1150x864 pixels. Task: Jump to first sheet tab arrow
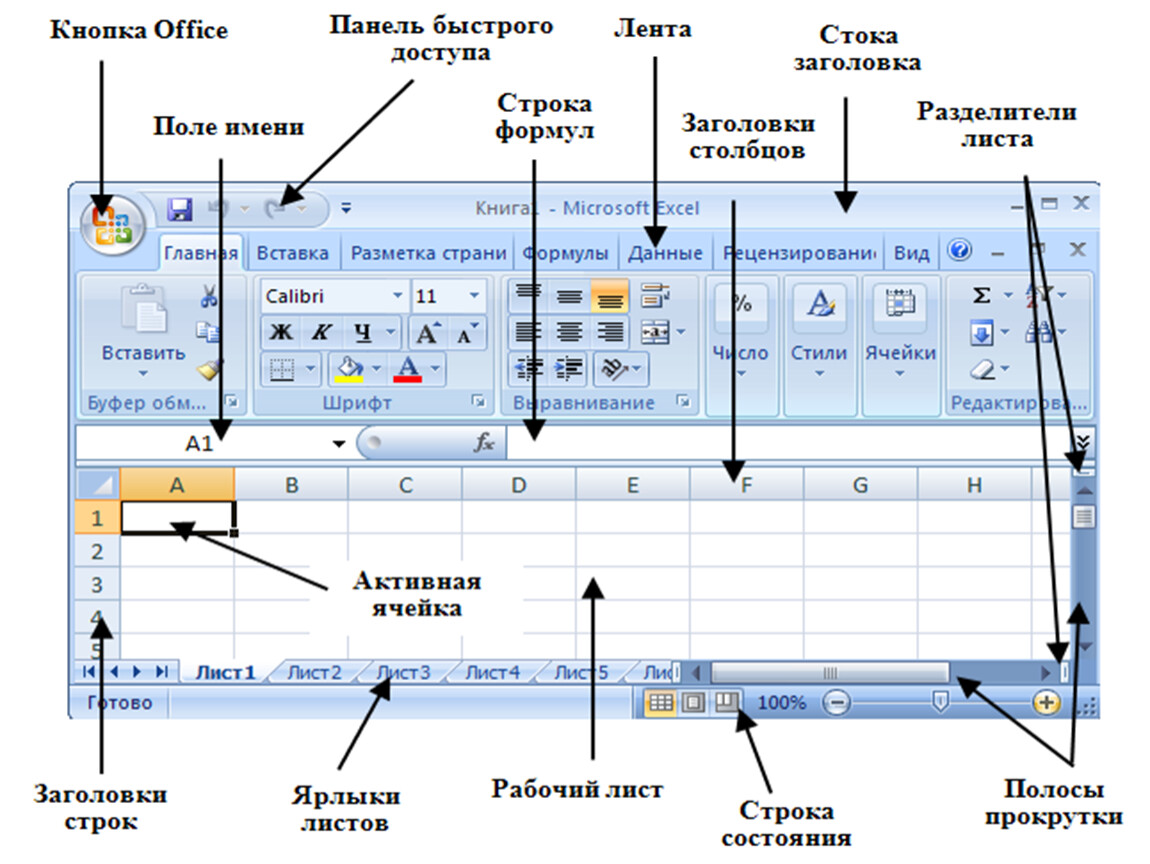point(89,671)
